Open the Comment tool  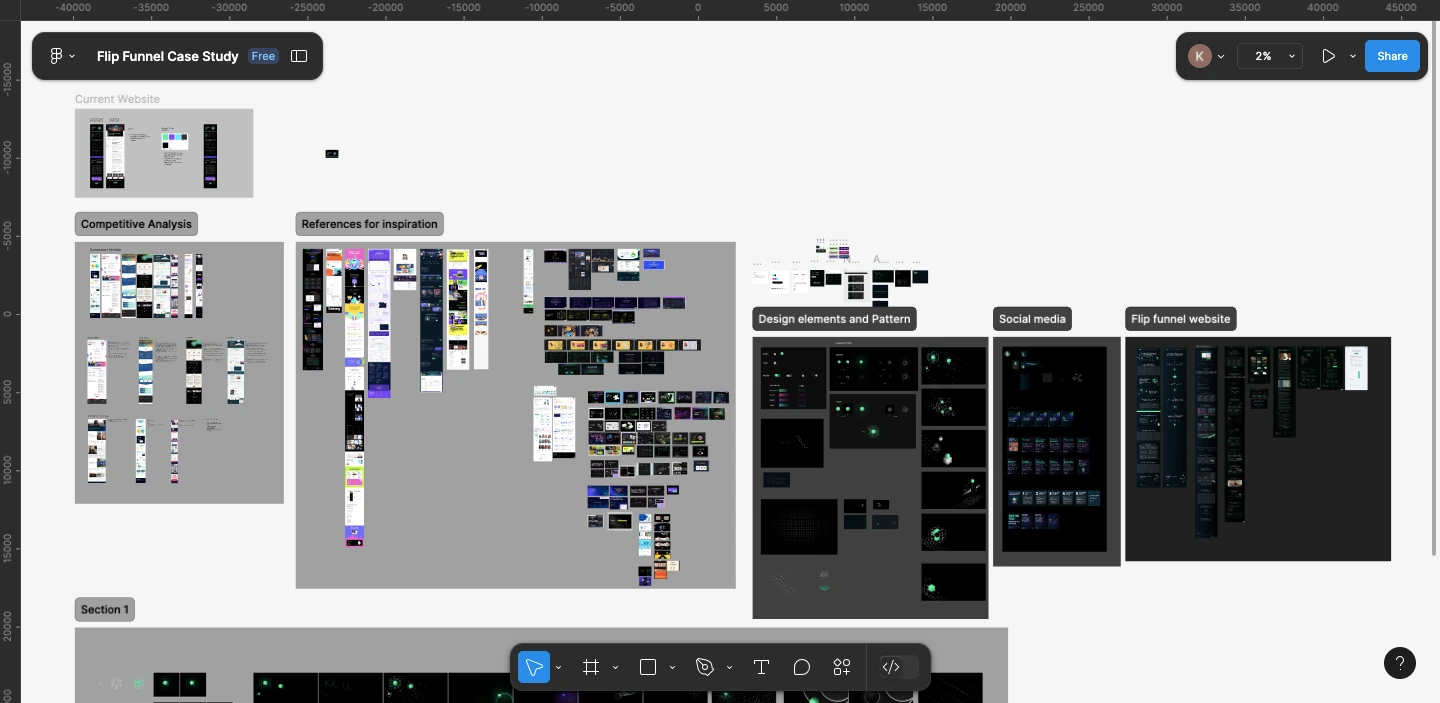pyautogui.click(x=801, y=667)
